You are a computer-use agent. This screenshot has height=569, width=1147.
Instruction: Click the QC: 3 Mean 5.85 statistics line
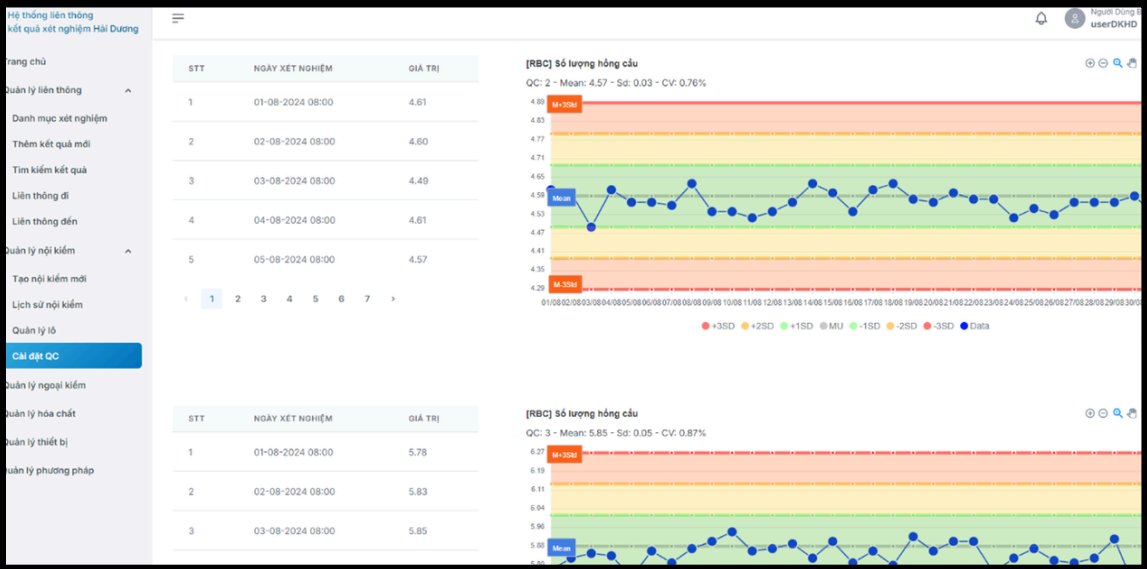click(x=616, y=433)
